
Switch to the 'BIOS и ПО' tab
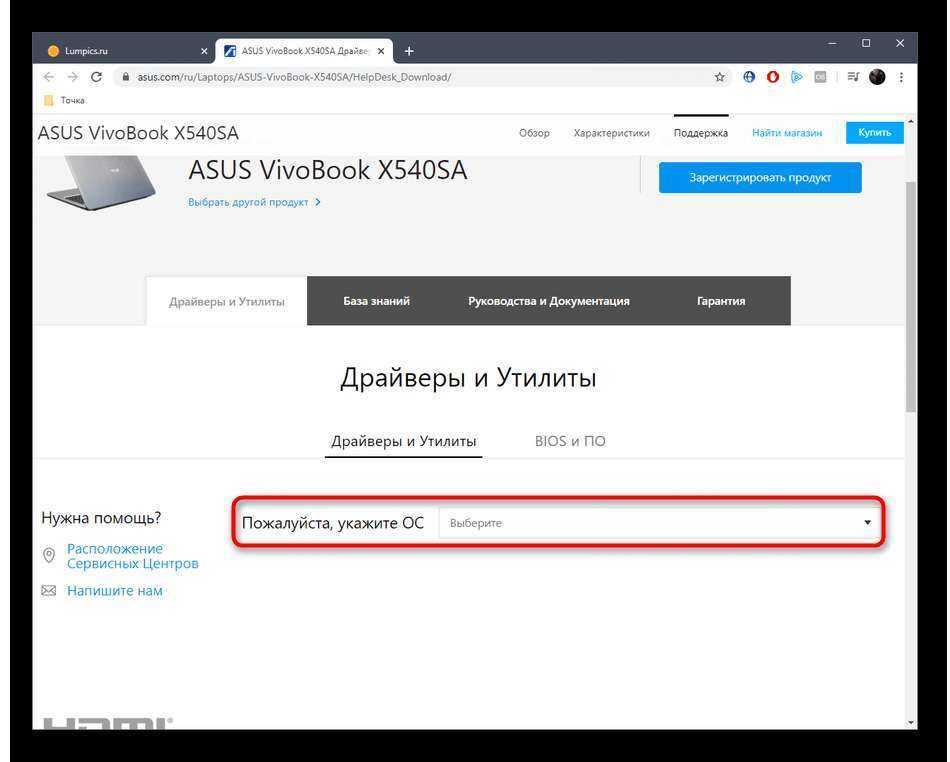point(570,441)
